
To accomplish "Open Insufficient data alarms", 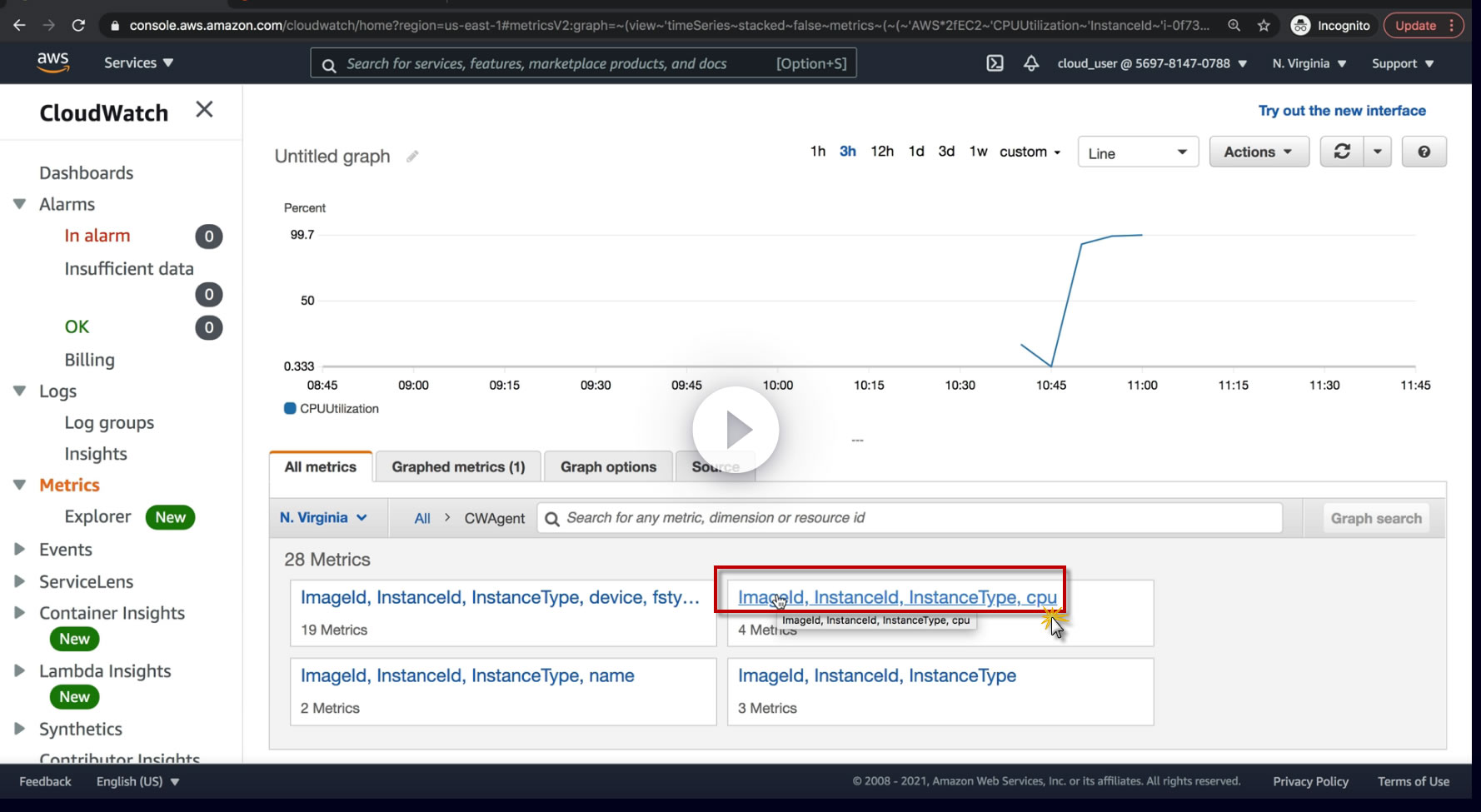I will 129,269.
